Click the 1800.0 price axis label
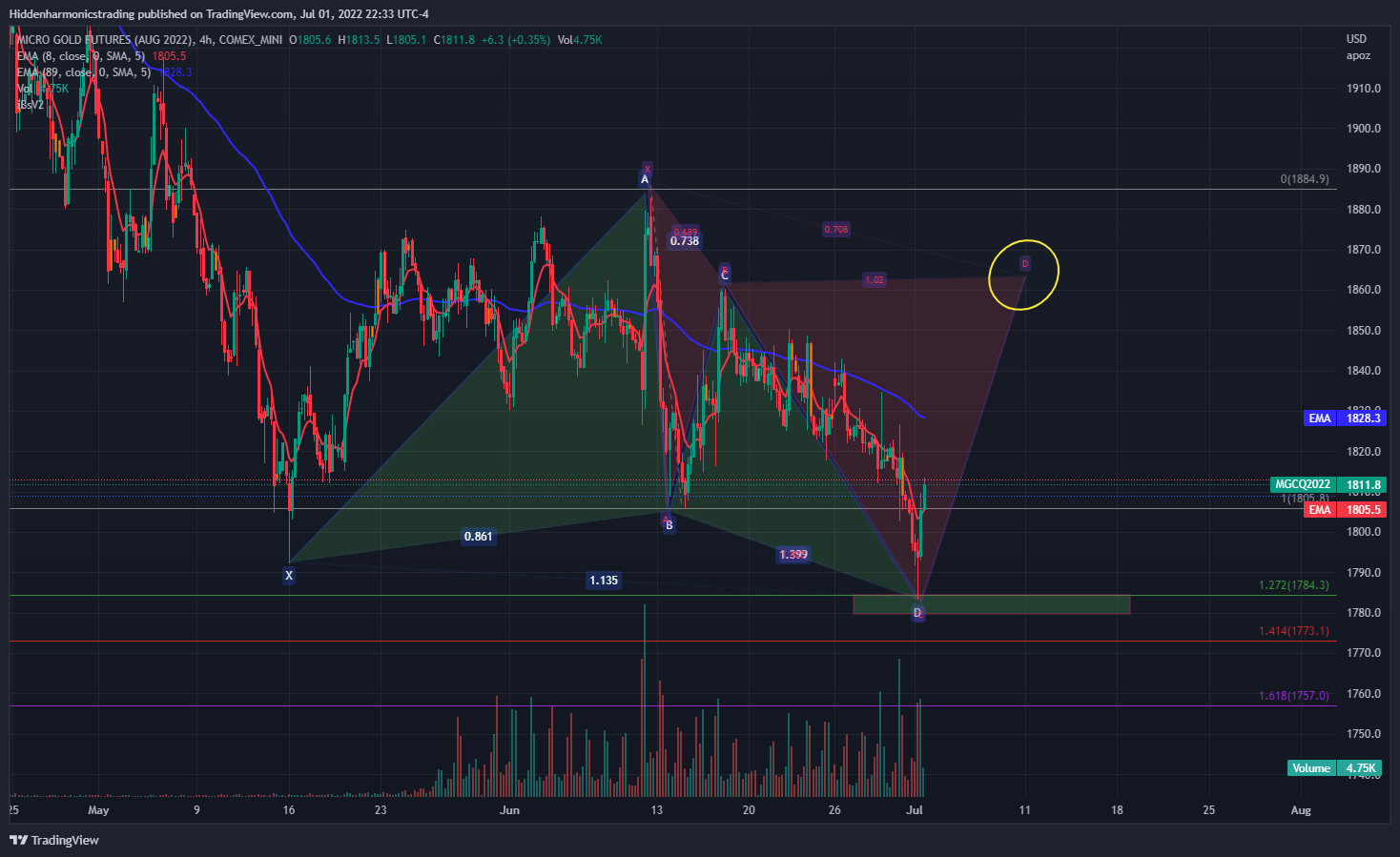This screenshot has height=857, width=1400. tap(1364, 532)
